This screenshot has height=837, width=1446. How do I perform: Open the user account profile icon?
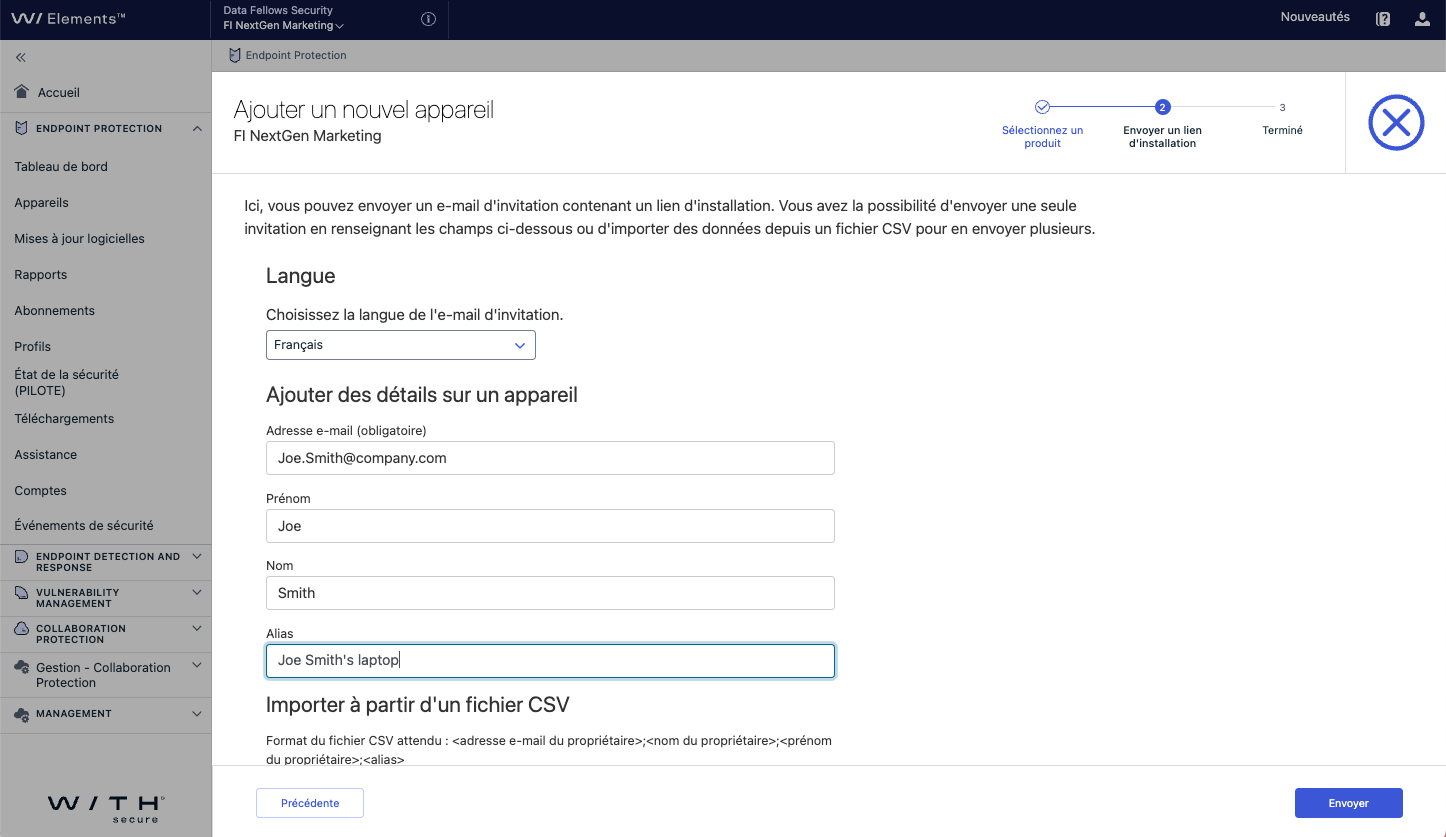coord(1422,19)
